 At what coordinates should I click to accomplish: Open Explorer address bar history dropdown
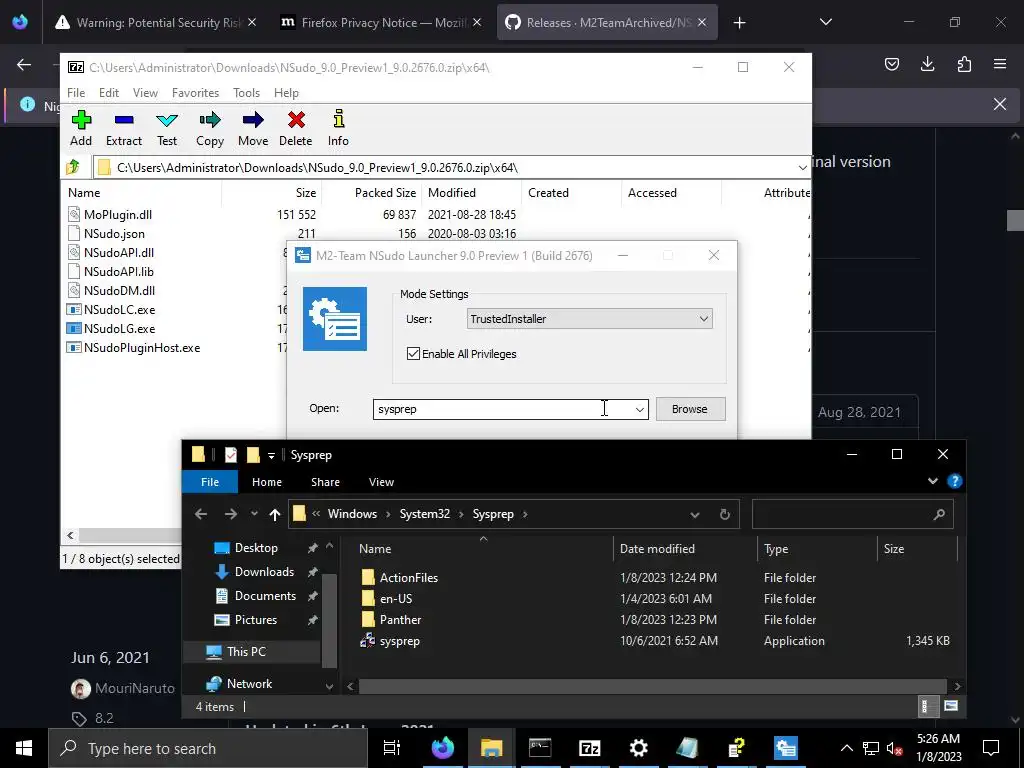[695, 515]
